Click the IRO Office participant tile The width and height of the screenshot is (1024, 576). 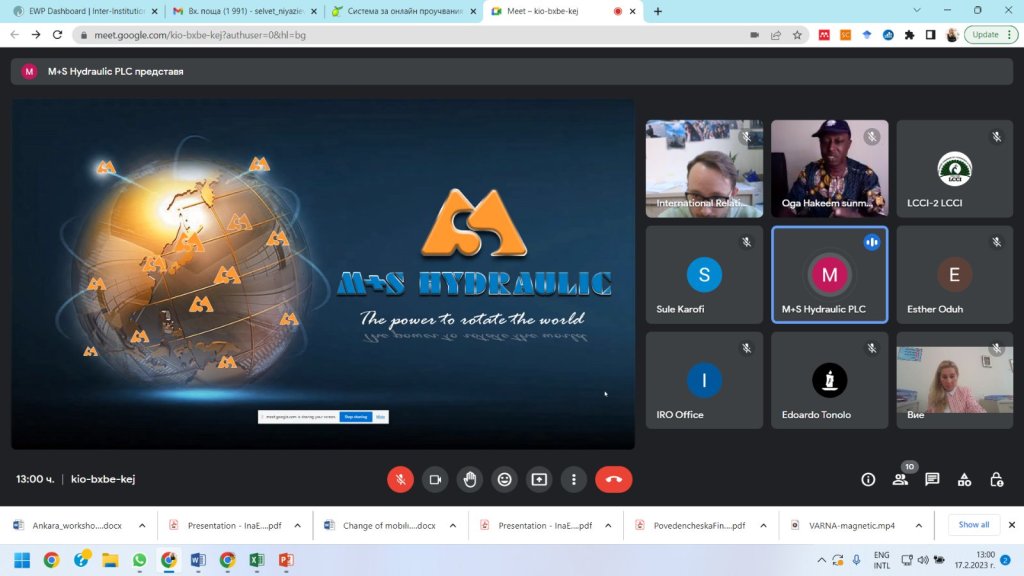tap(704, 380)
